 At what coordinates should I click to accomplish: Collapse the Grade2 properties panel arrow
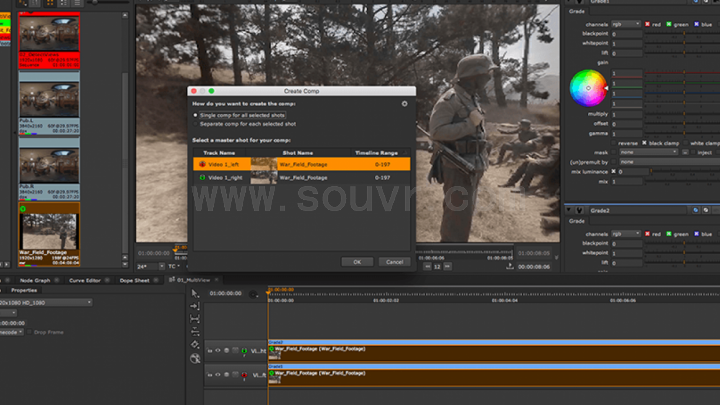569,210
